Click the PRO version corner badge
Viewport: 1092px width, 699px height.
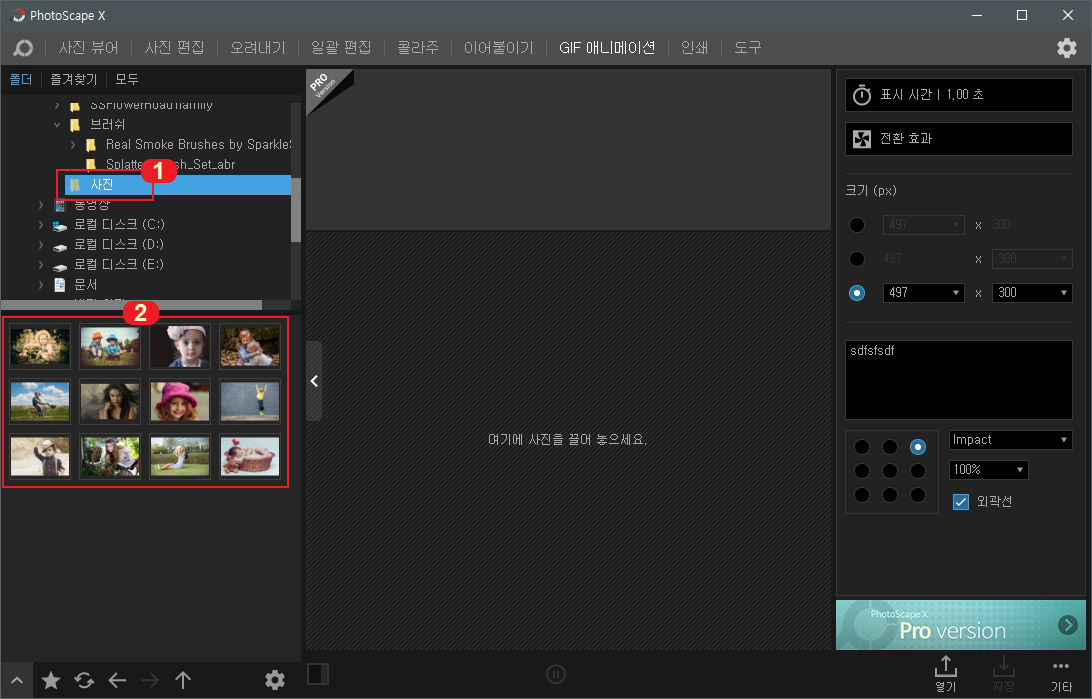[325, 87]
